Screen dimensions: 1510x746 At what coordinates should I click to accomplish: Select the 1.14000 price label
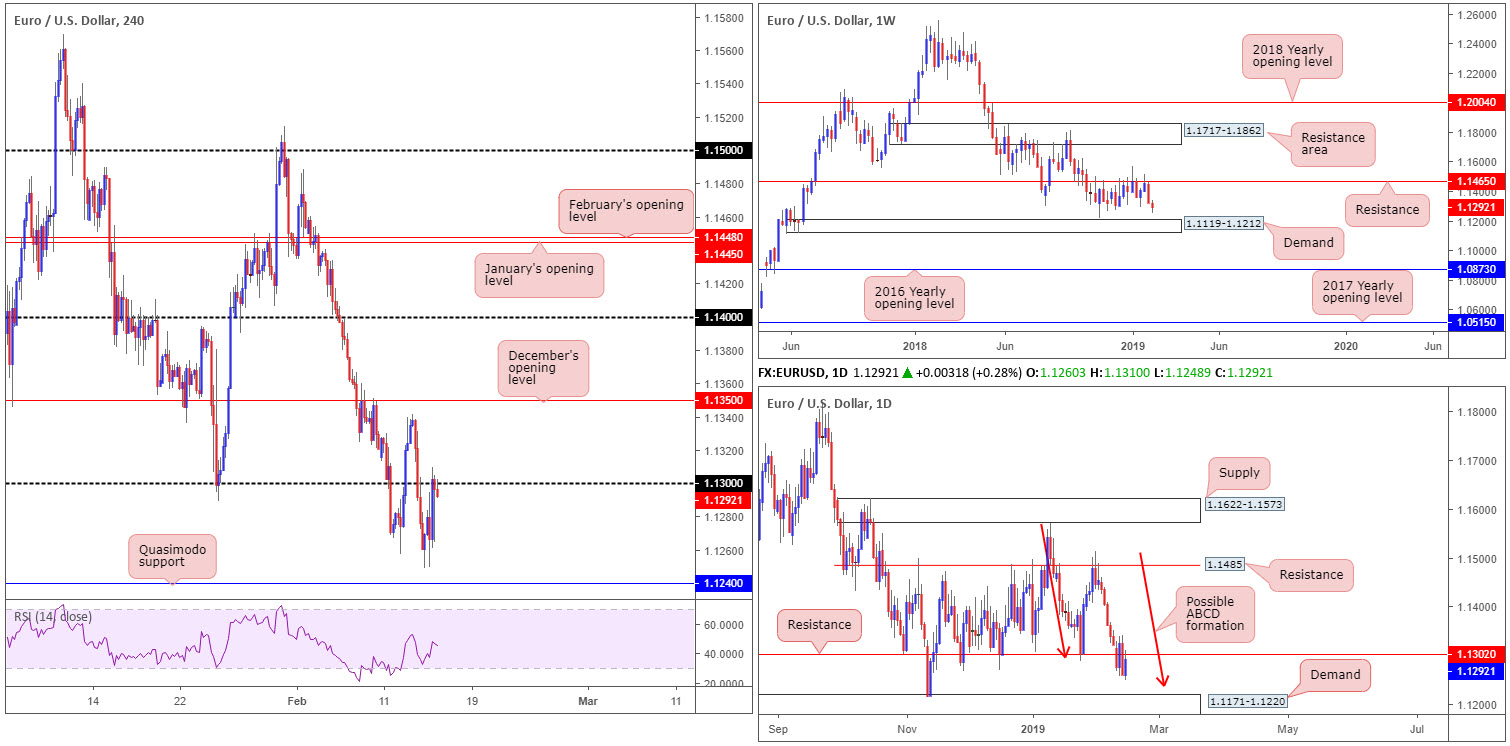723,317
